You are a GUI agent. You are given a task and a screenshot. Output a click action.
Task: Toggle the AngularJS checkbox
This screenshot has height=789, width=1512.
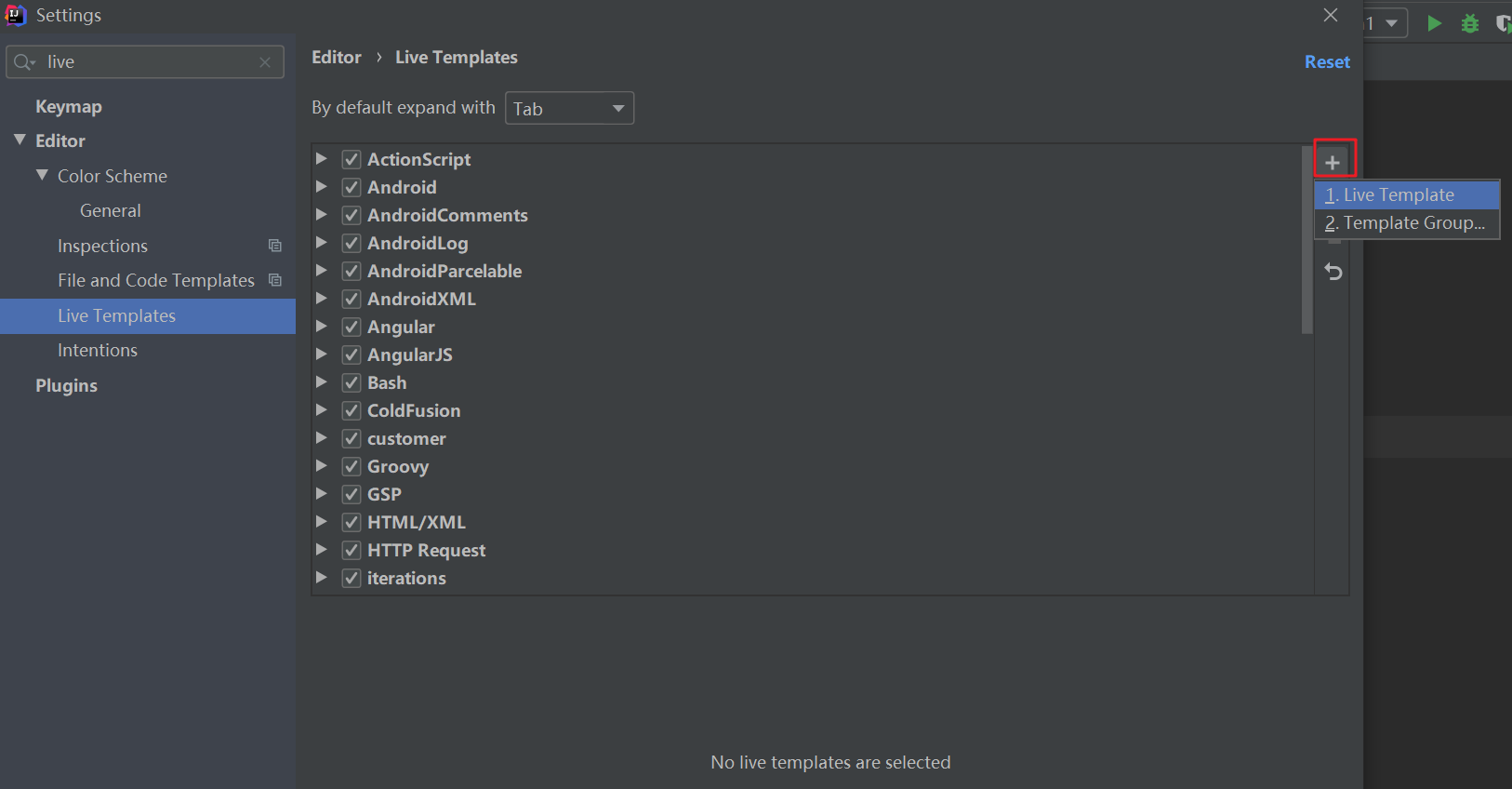351,354
